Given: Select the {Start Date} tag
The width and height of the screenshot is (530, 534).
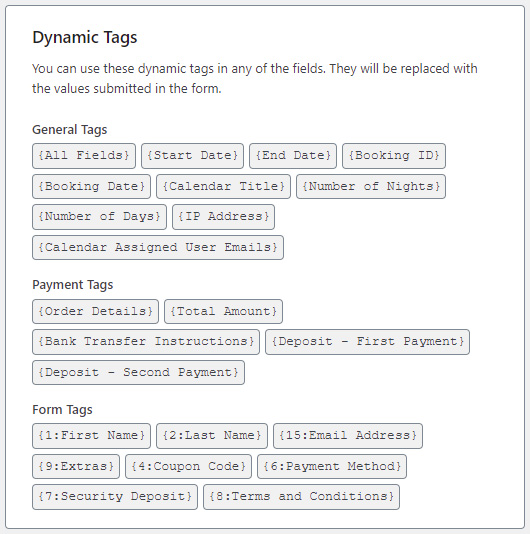Looking at the screenshot, I should tap(192, 156).
